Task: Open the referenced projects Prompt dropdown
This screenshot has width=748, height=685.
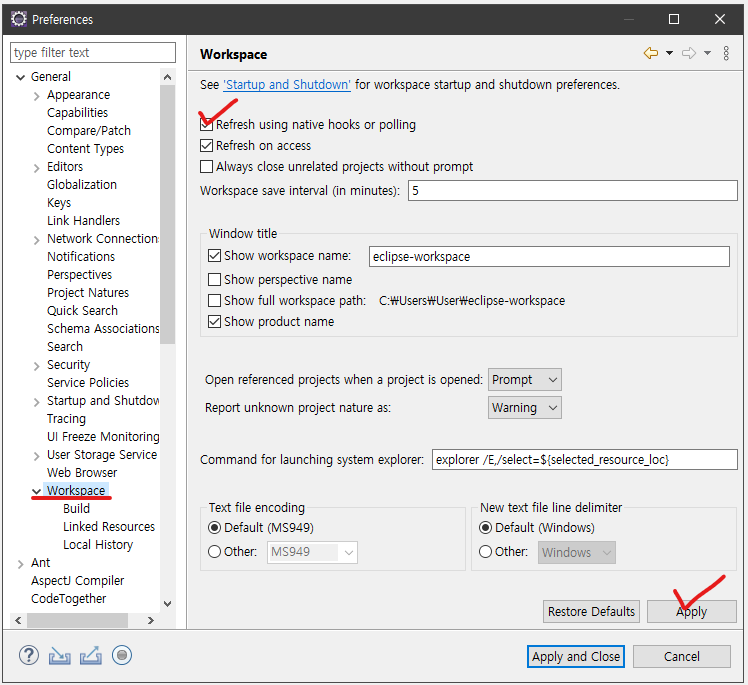Action: coord(524,380)
